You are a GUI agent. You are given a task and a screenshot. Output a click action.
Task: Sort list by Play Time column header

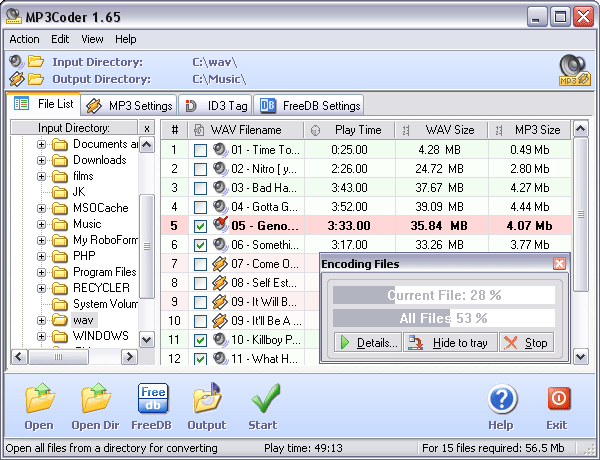(x=357, y=130)
